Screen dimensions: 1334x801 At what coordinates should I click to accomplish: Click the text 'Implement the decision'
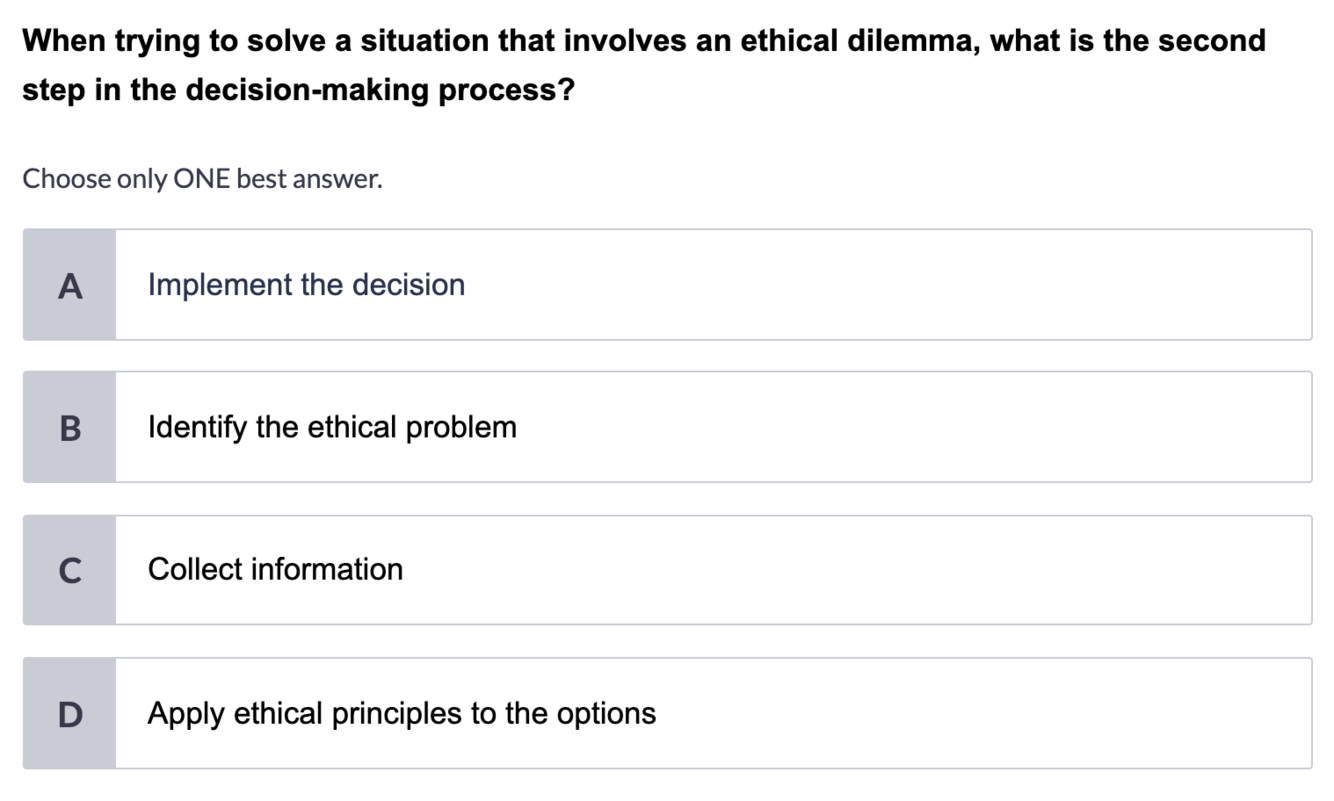click(306, 285)
